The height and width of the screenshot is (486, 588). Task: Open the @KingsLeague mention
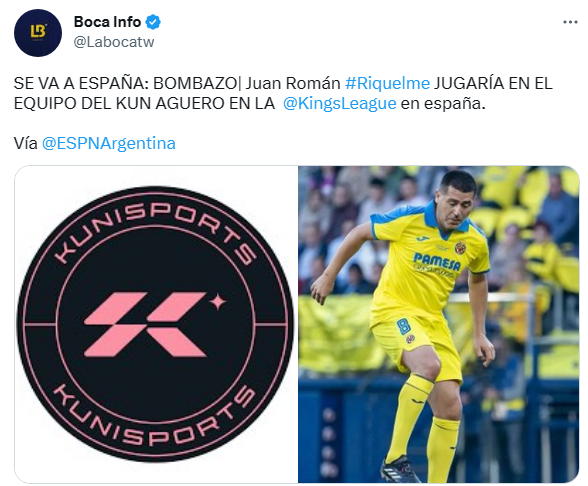339,104
